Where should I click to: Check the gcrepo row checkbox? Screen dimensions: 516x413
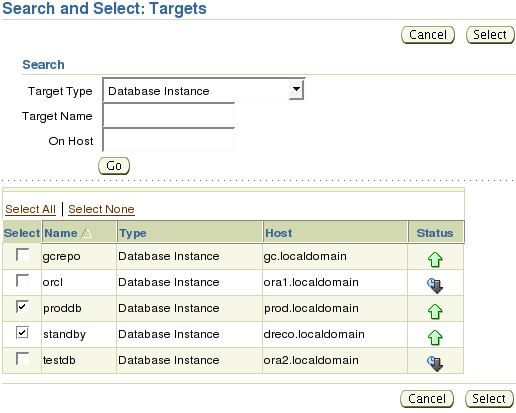coord(22,255)
